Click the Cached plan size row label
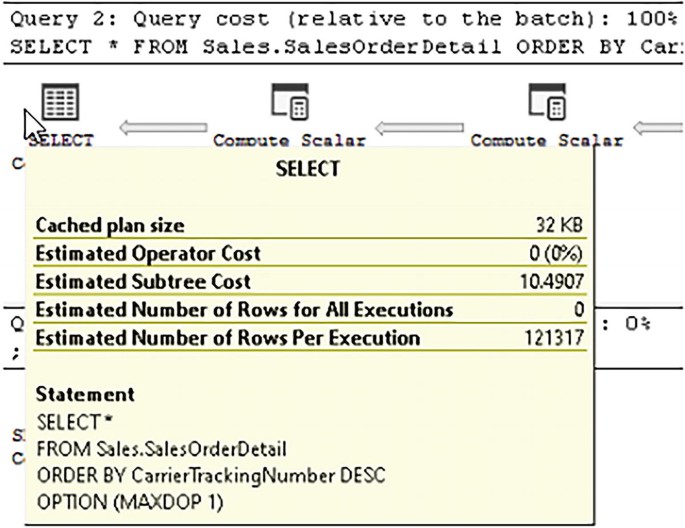 point(110,226)
